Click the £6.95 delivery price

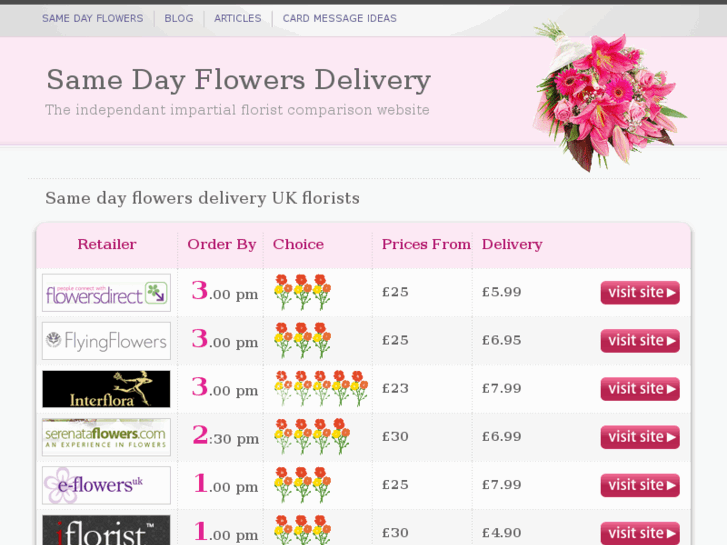click(502, 340)
